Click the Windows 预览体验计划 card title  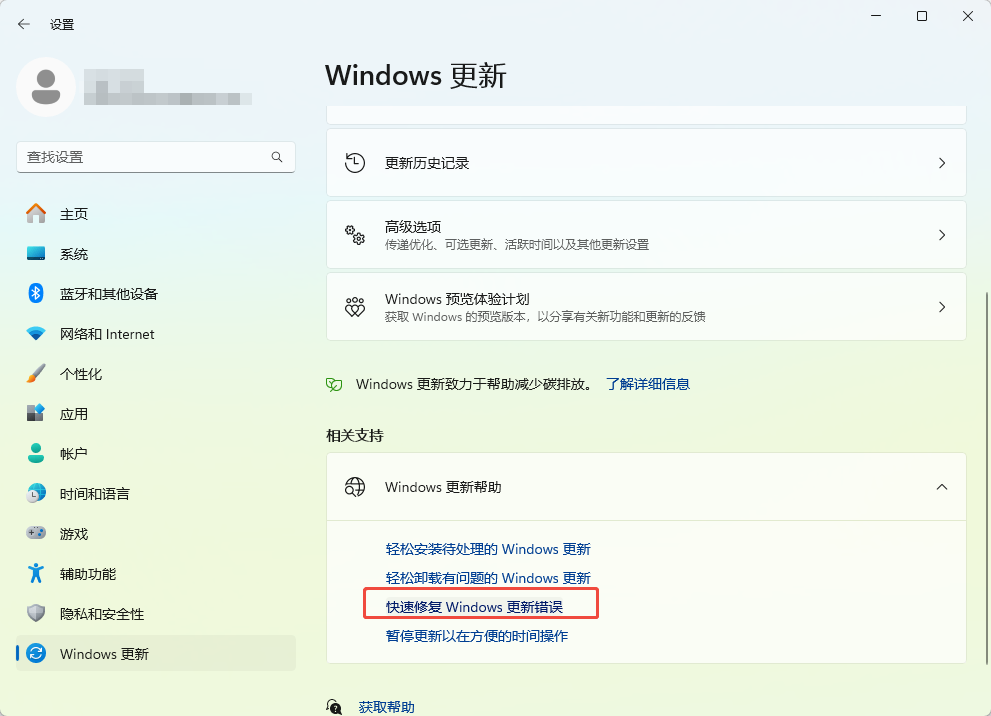457,298
